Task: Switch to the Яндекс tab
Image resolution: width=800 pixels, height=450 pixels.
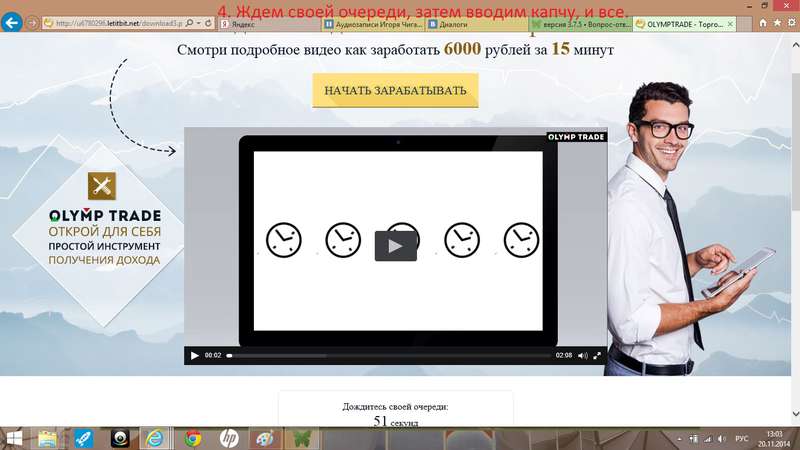Action: coord(270,24)
